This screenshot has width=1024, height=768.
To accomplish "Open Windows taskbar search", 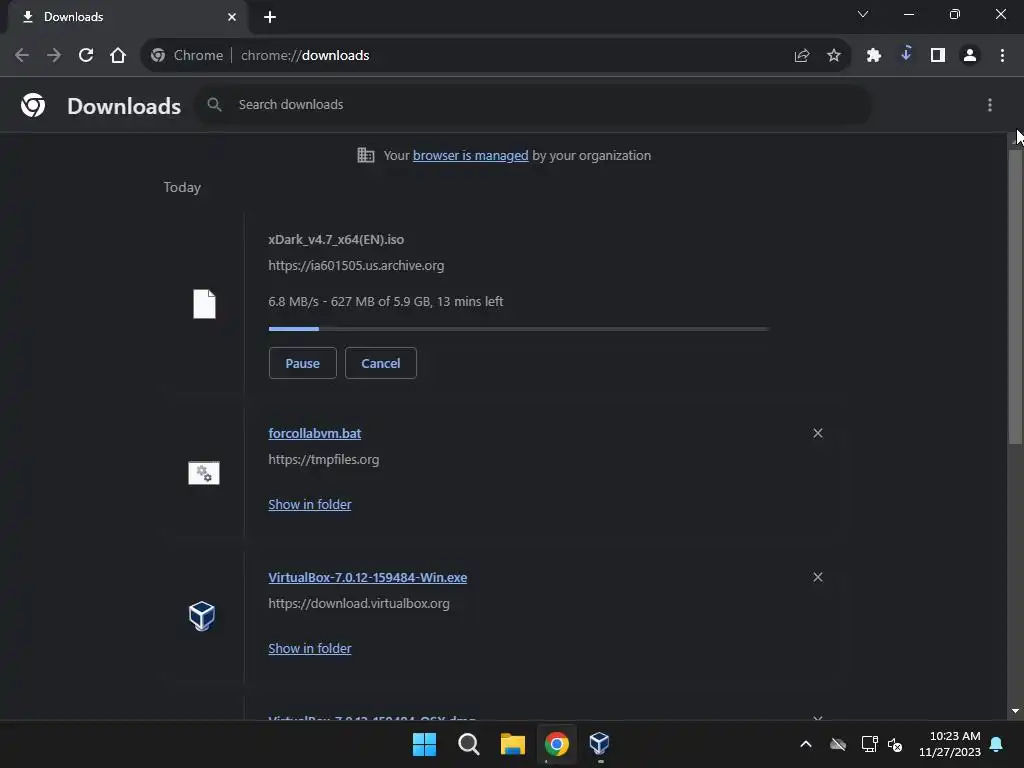I will tap(469, 744).
